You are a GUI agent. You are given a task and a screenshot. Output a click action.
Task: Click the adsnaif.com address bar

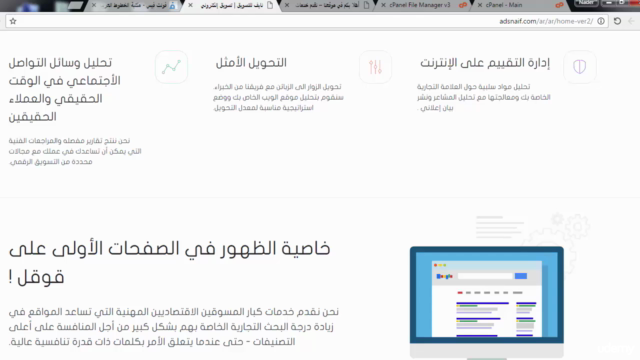pos(306,21)
